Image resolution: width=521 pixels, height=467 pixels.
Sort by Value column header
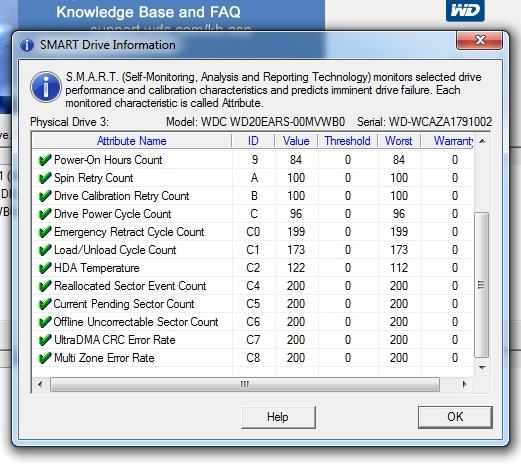pyautogui.click(x=296, y=141)
